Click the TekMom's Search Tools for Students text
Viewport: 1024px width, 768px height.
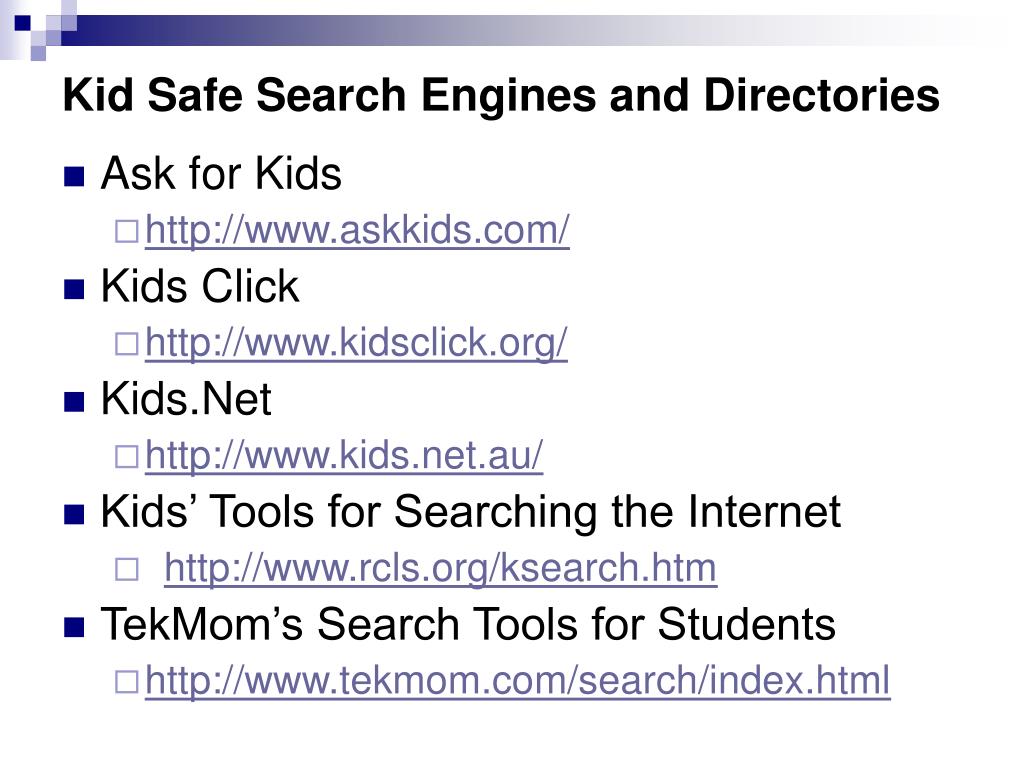point(468,624)
